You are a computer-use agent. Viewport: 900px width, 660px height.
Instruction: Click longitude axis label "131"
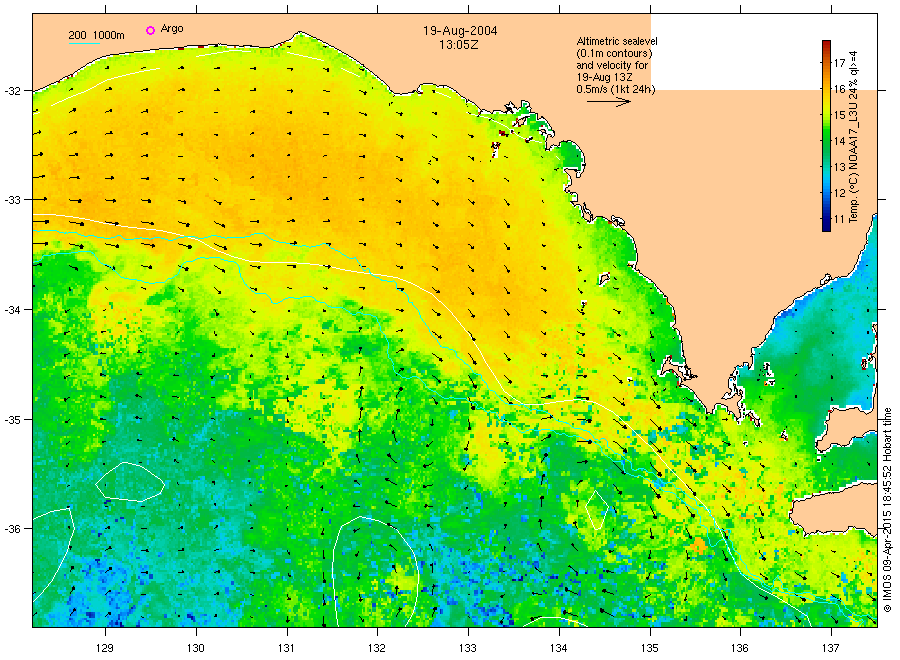coord(286,649)
